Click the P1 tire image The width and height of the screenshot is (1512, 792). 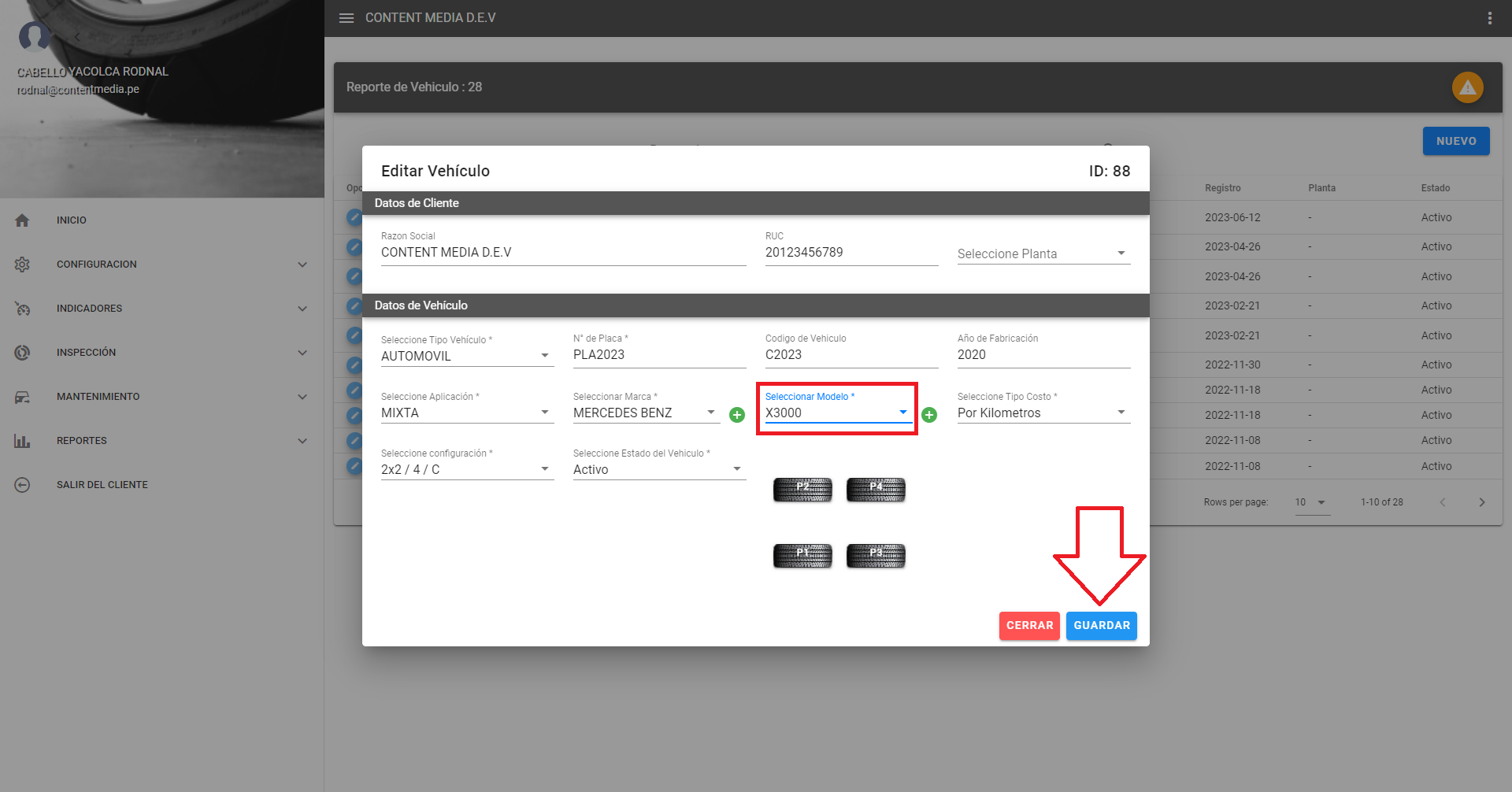802,556
